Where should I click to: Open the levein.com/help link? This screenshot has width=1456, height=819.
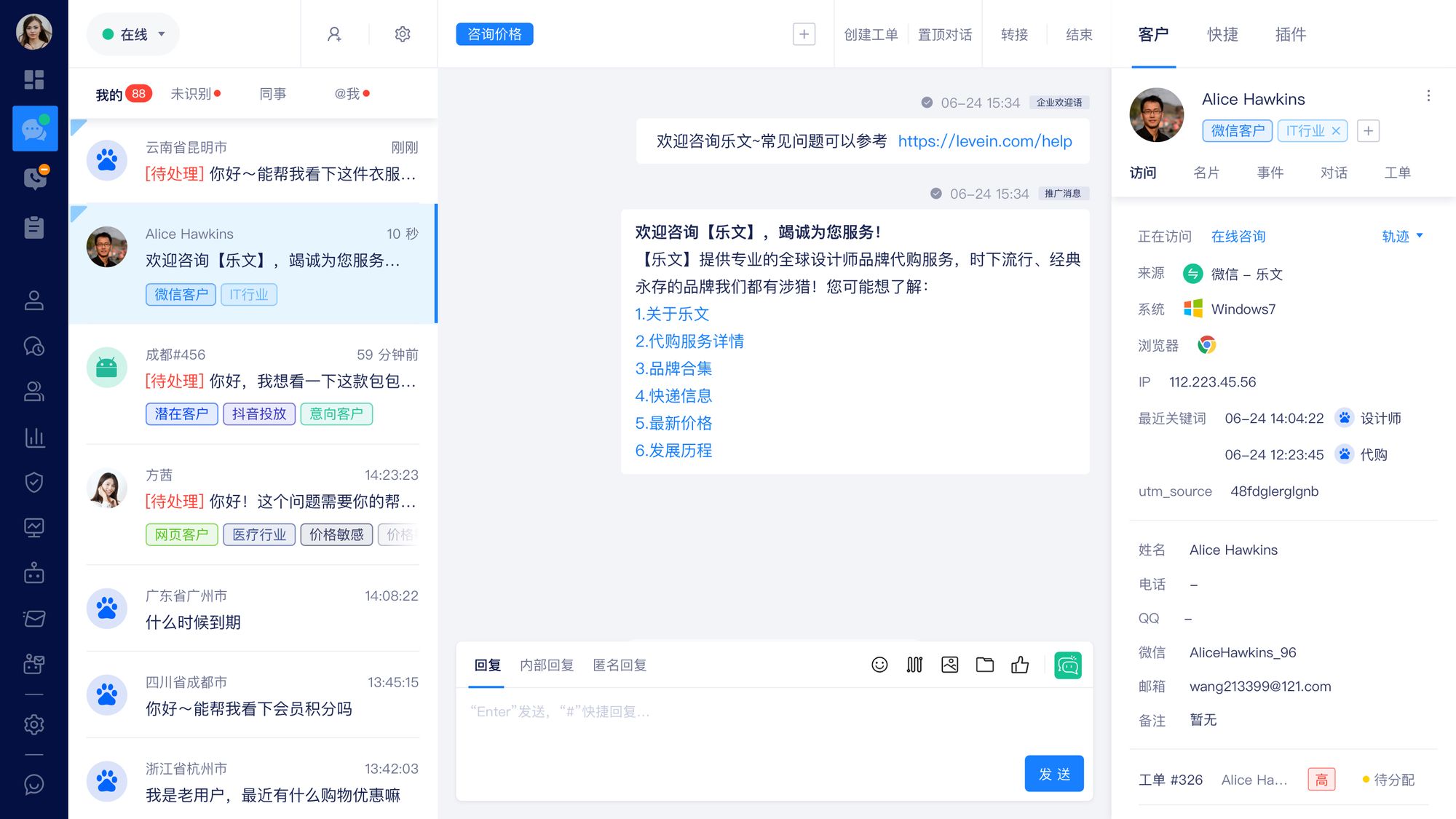[984, 141]
